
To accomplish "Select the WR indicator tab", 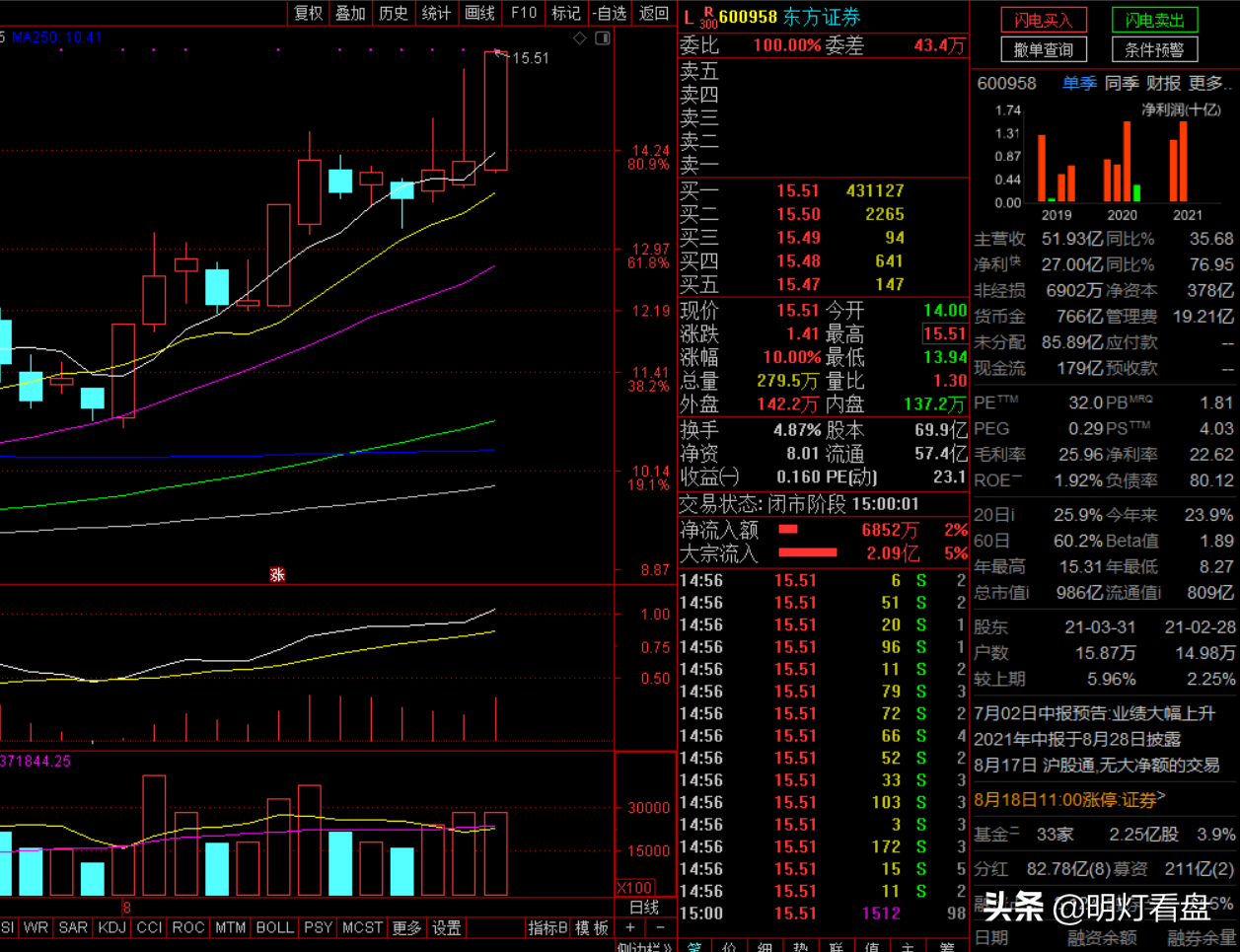I will (36, 928).
